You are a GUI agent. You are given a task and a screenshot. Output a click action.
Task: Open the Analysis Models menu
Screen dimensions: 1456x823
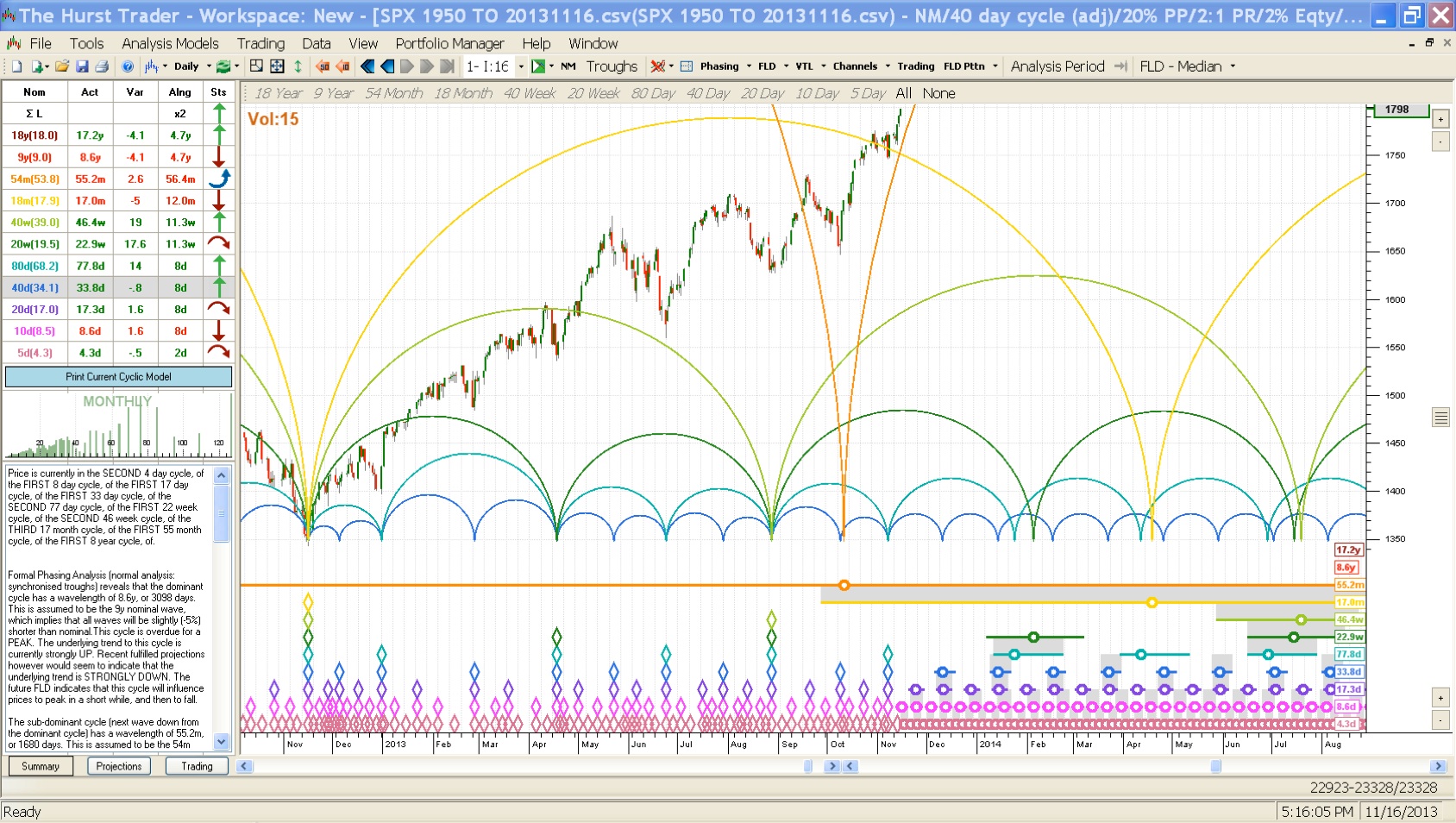point(170,43)
